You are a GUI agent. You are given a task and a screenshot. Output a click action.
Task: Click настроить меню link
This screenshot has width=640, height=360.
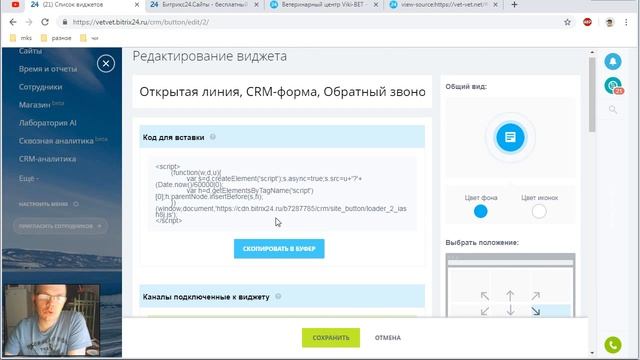coord(43,204)
